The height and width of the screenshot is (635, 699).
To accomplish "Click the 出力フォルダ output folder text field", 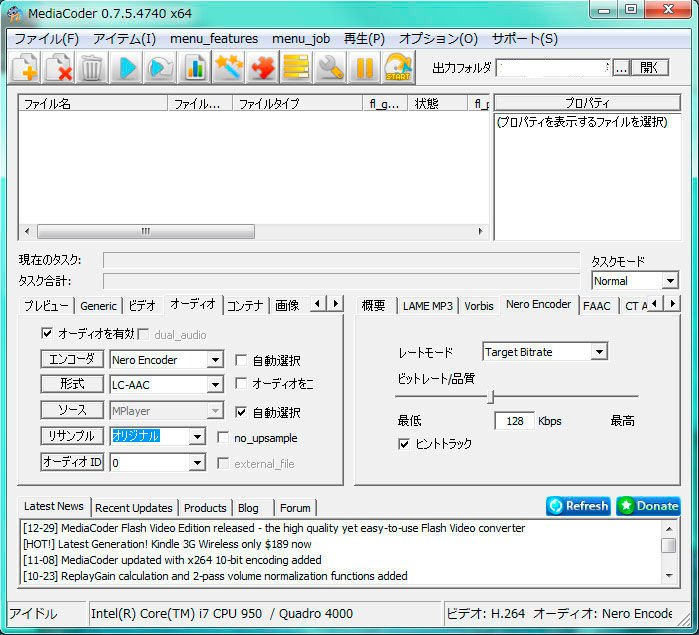I will tap(553, 68).
